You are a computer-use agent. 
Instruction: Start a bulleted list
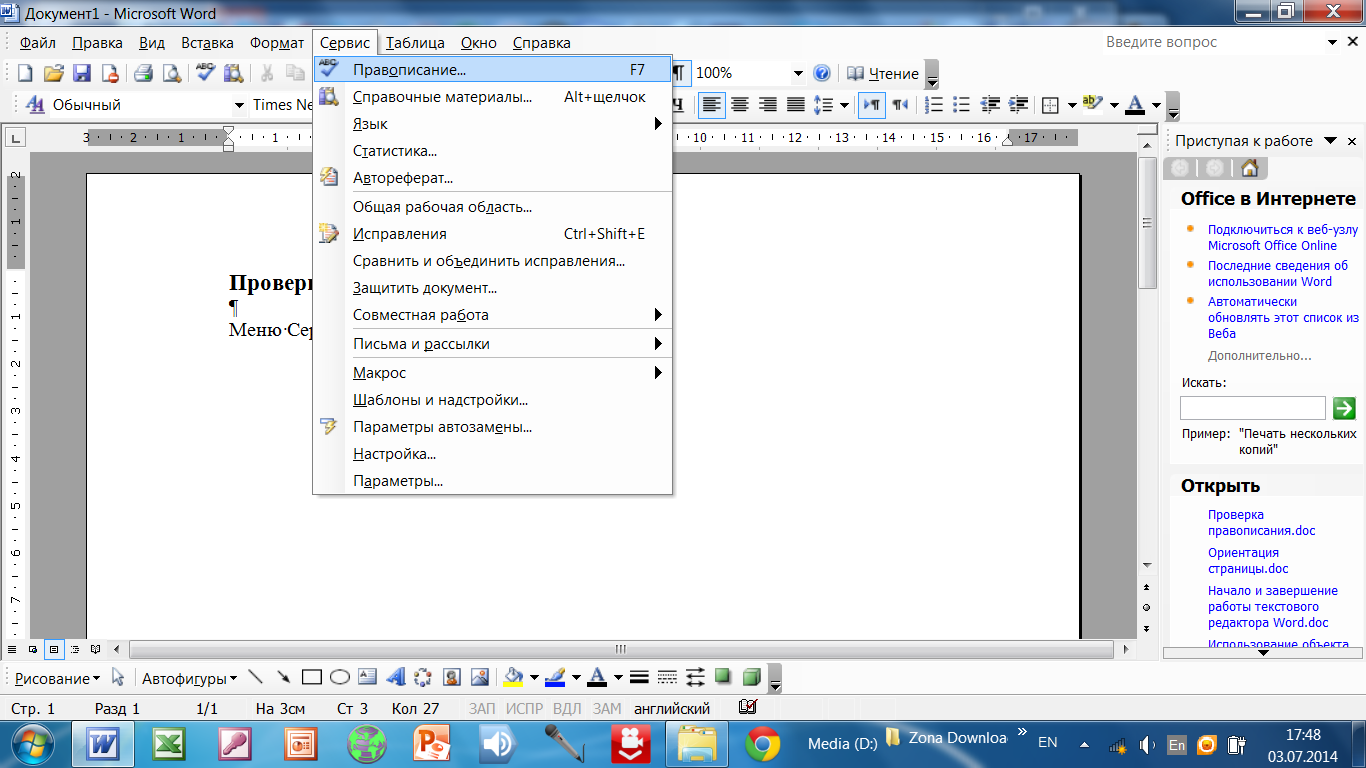(x=962, y=104)
